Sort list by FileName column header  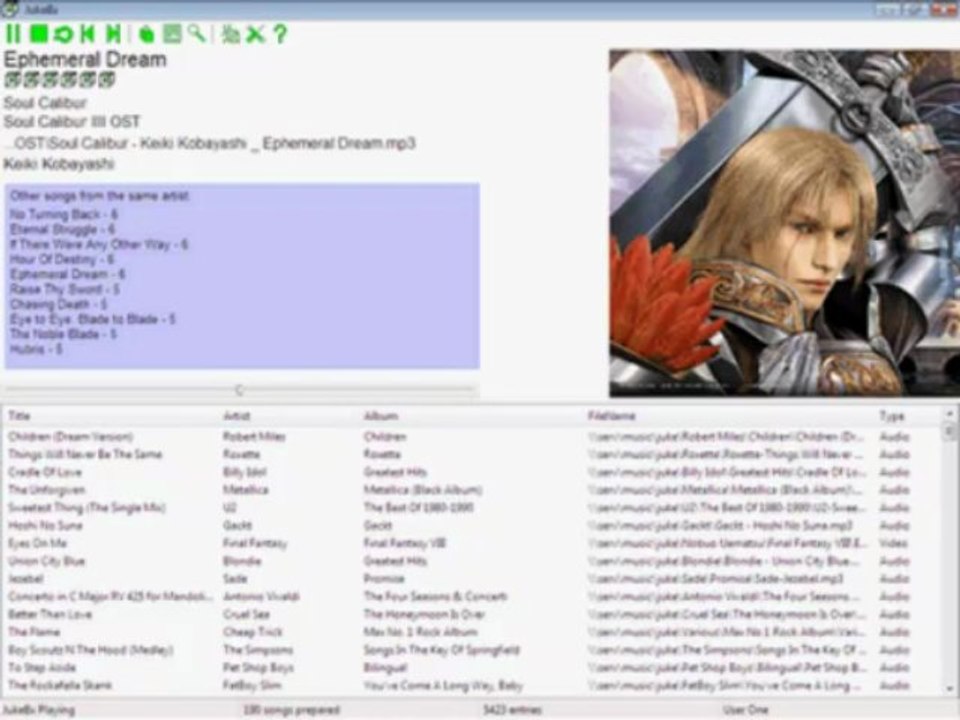point(611,416)
